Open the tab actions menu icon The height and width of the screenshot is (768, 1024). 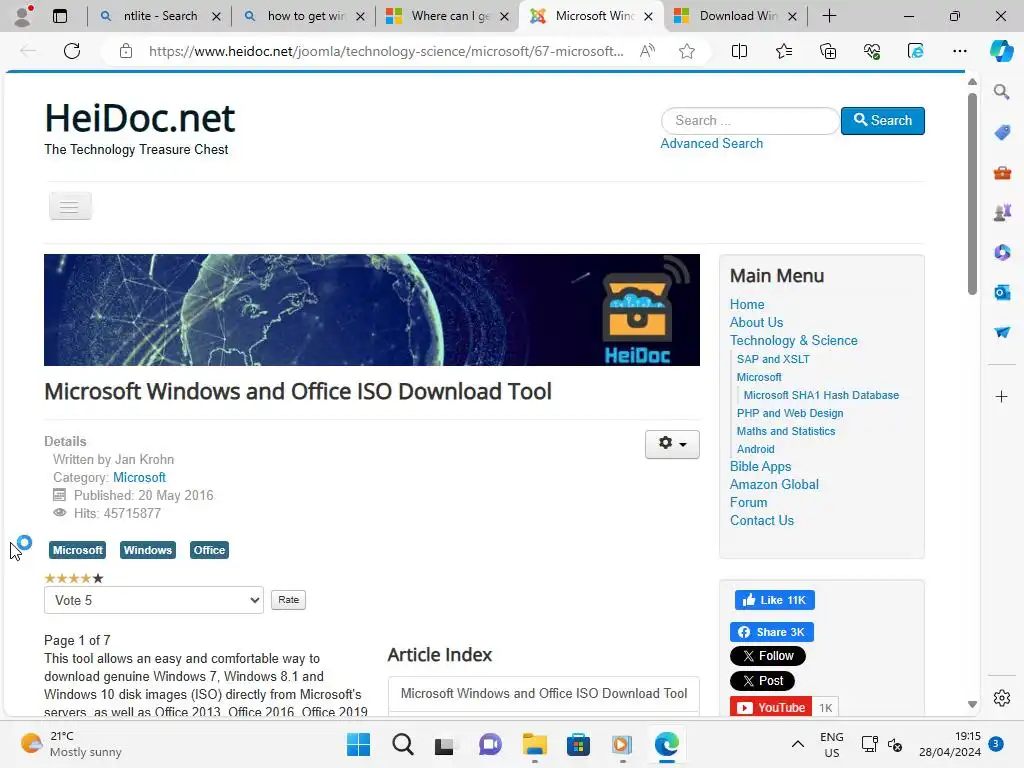[60, 16]
